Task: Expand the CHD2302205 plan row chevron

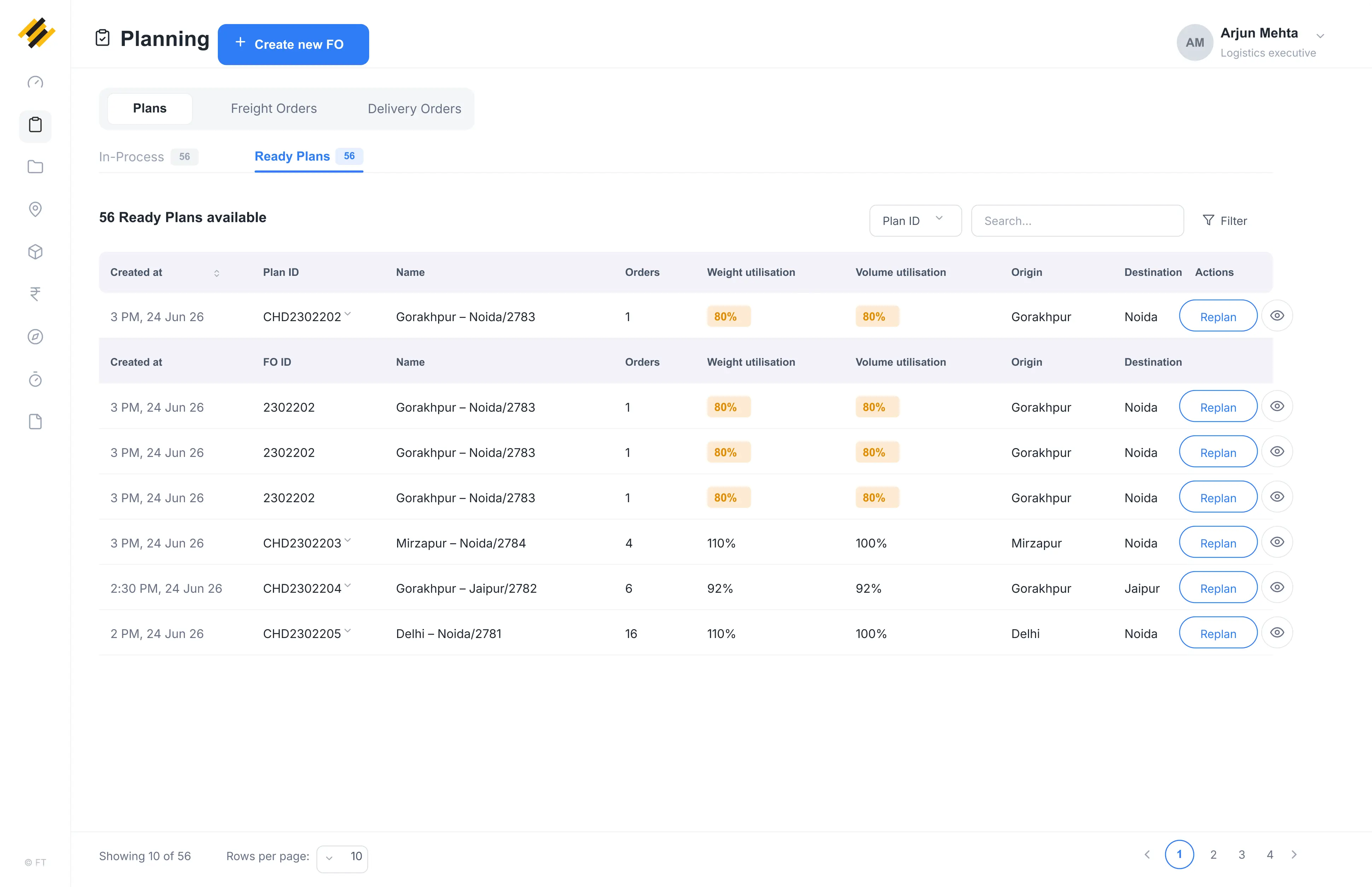Action: tap(348, 631)
